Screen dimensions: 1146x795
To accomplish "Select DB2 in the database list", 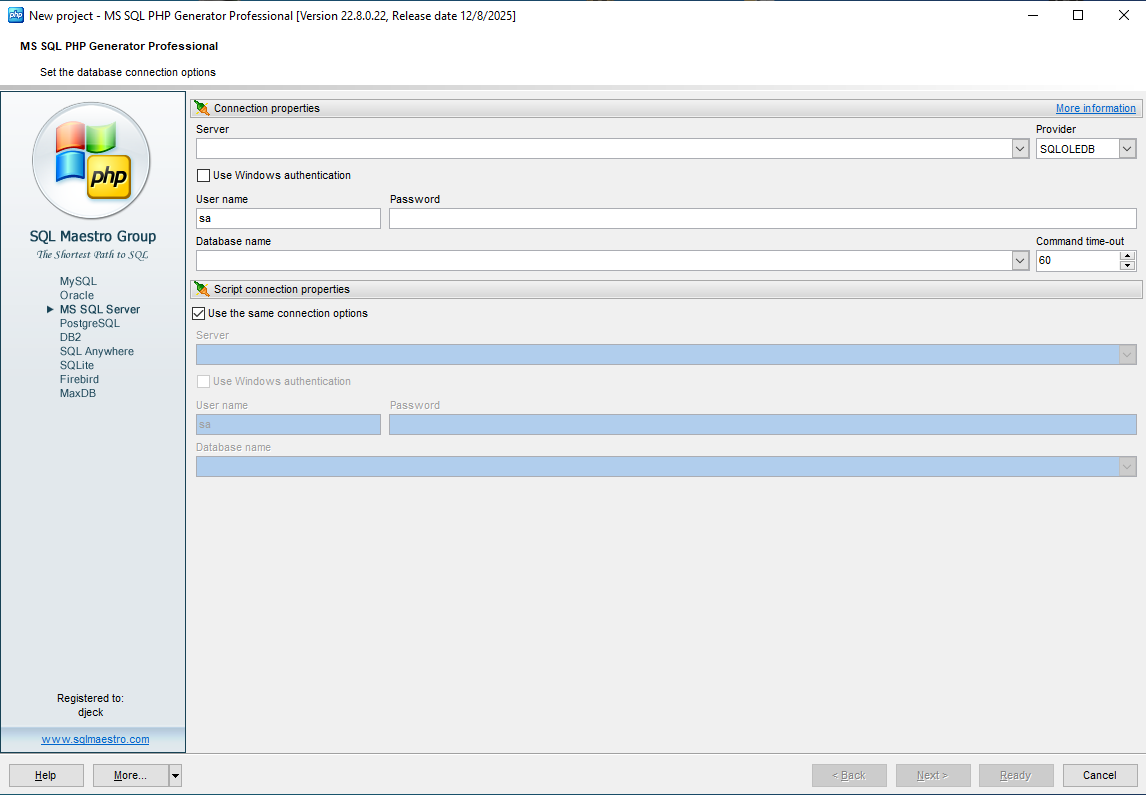I will pyautogui.click(x=70, y=337).
